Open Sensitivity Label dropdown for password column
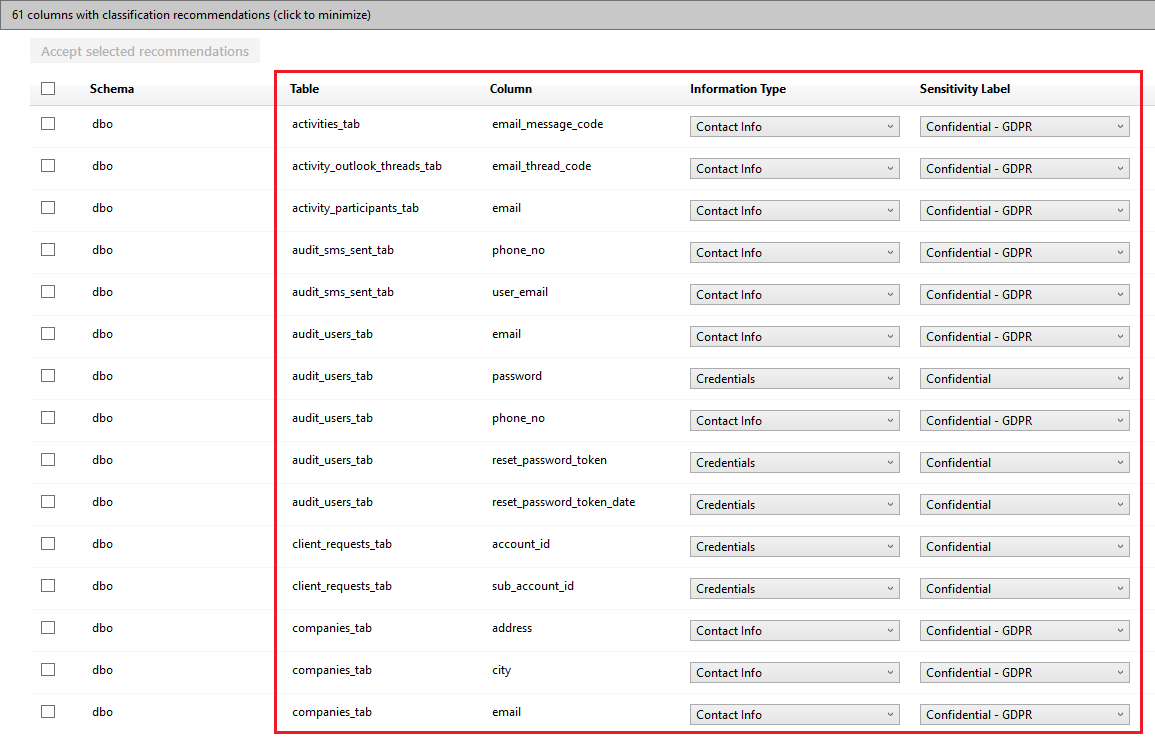Screen dimensions: 1155x737 pos(1024,379)
